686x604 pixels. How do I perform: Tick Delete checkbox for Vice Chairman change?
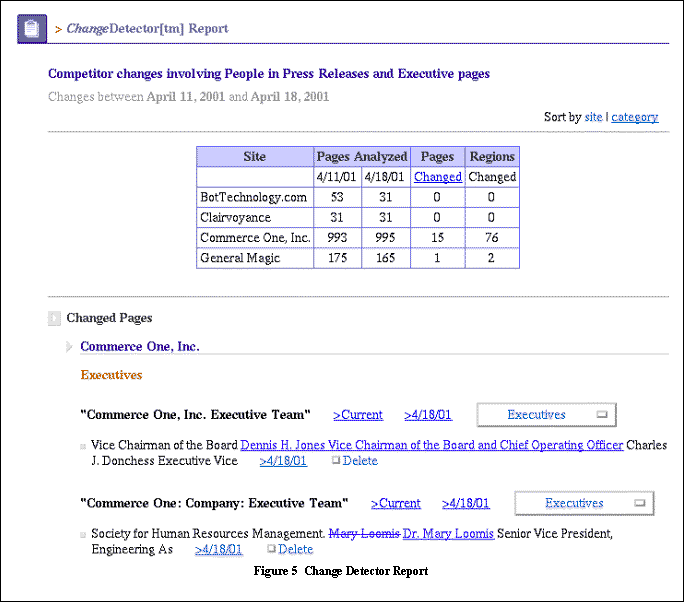coord(336,460)
